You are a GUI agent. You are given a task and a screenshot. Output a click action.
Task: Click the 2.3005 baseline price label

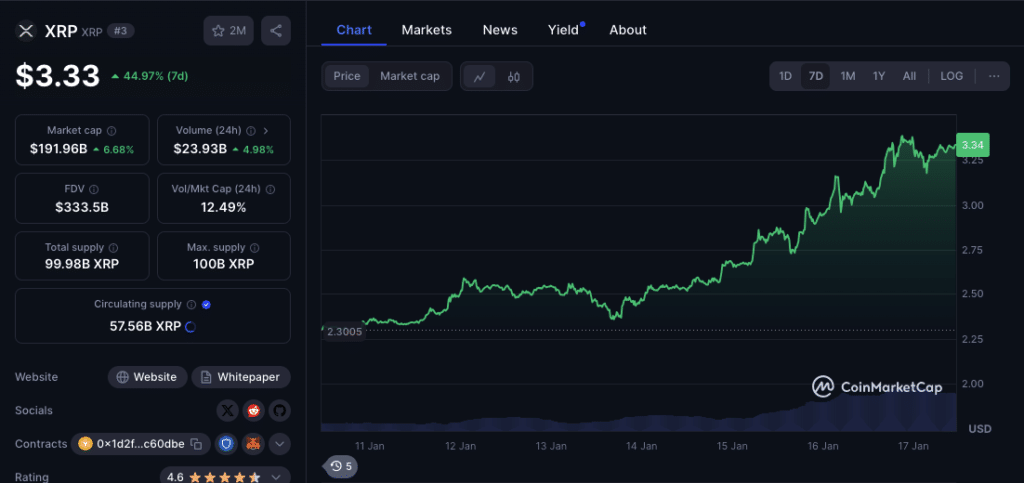pos(345,332)
